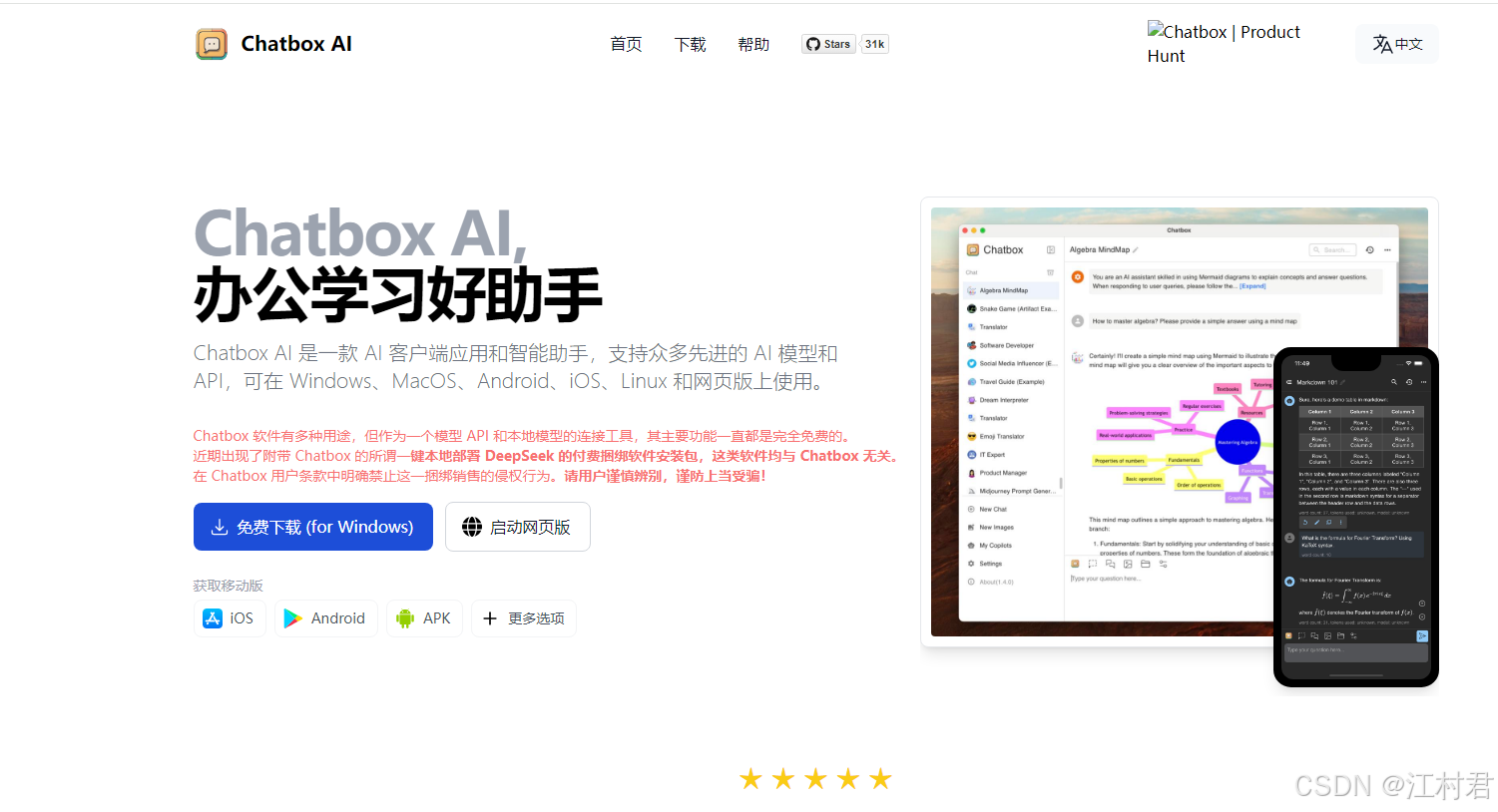Click the mobile app screenshot in phone frame
This screenshot has width=1498, height=812.
tap(1356, 517)
